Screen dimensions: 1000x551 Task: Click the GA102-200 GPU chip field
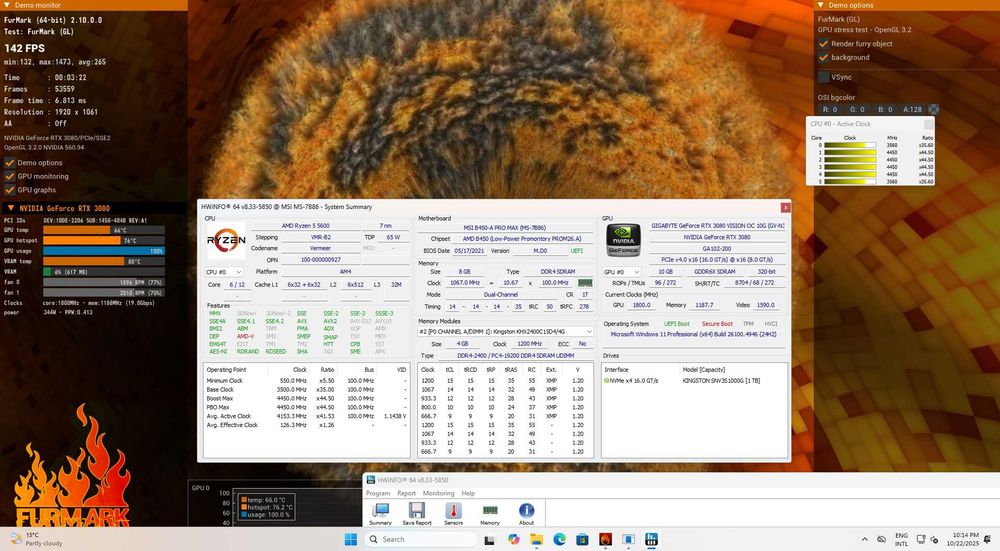click(717, 249)
